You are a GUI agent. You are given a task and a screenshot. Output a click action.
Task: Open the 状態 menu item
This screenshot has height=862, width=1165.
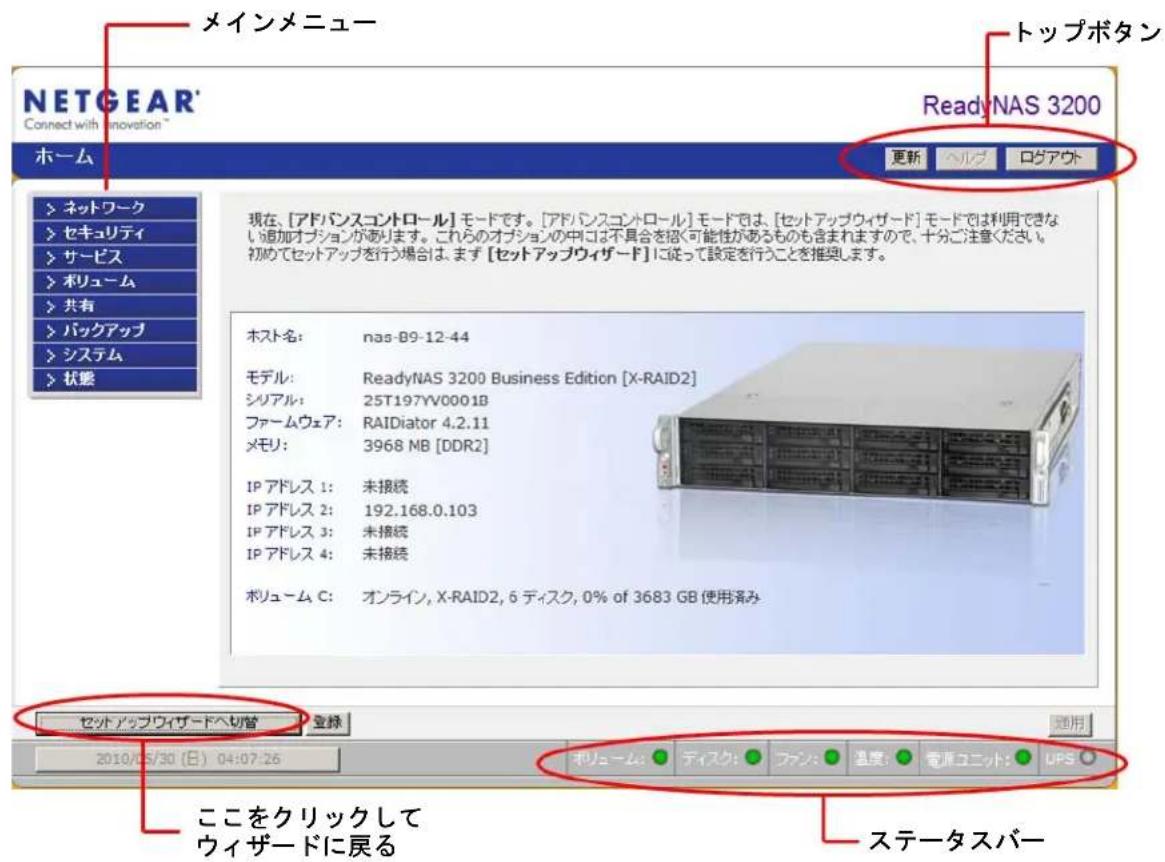coord(115,379)
